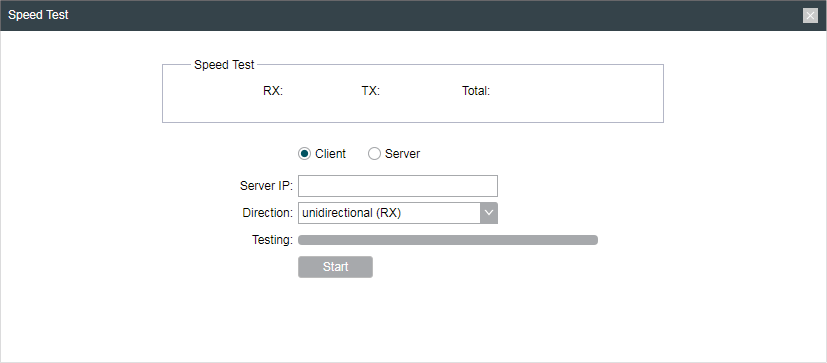827x363 pixels.
Task: Click the TX result label
Action: click(371, 91)
